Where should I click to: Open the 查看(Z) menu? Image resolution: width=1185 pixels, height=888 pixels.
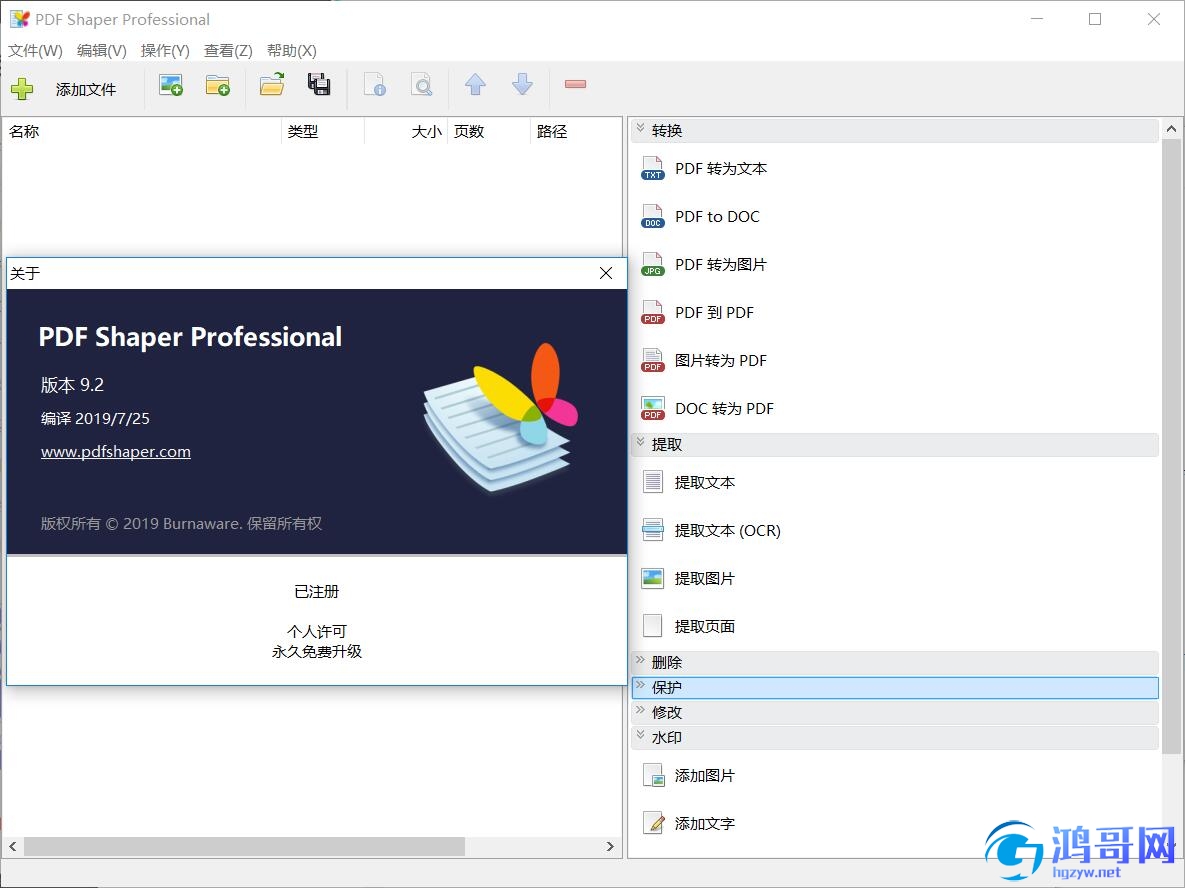[x=228, y=51]
